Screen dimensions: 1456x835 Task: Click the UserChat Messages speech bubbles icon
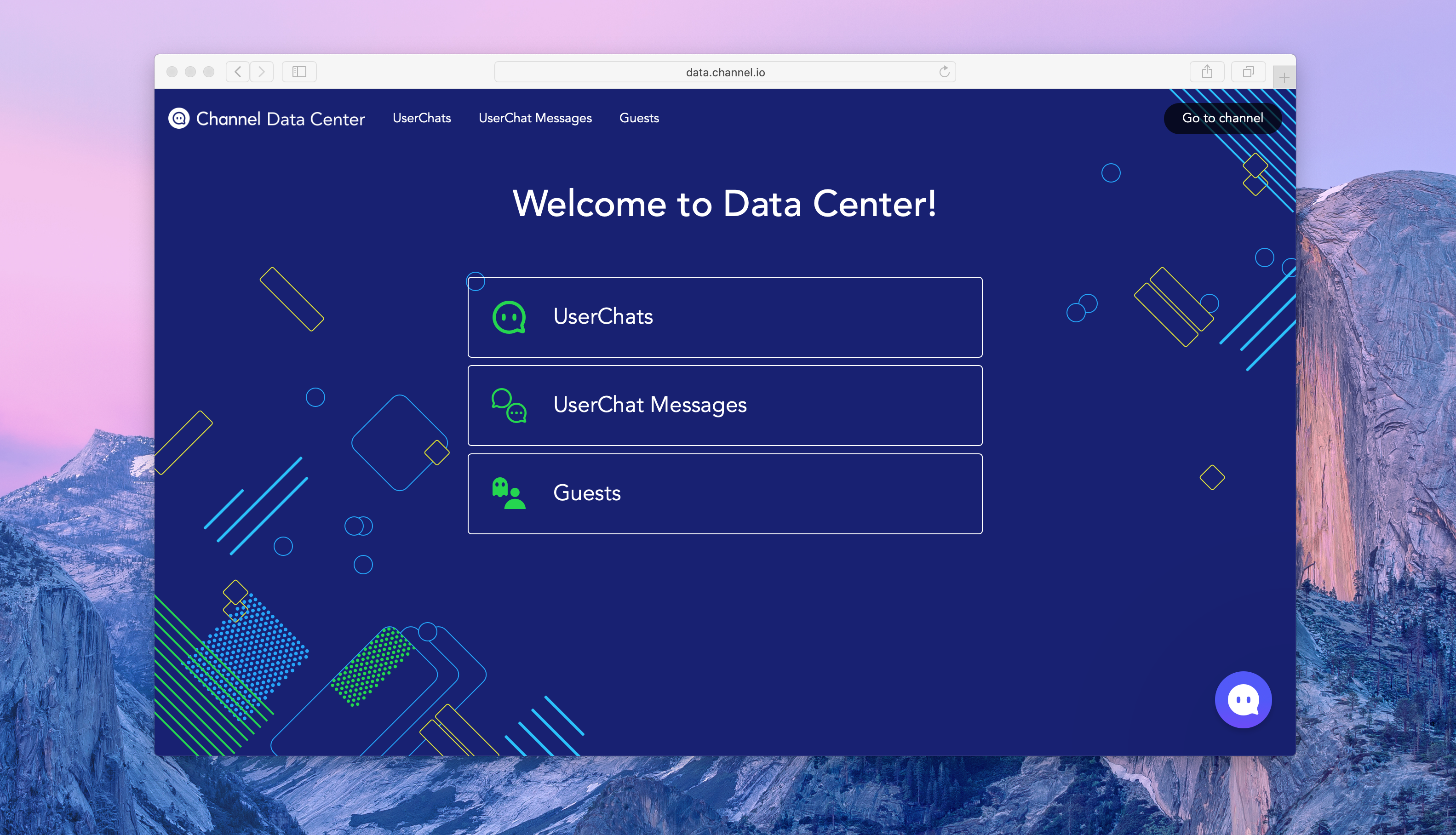(x=509, y=406)
